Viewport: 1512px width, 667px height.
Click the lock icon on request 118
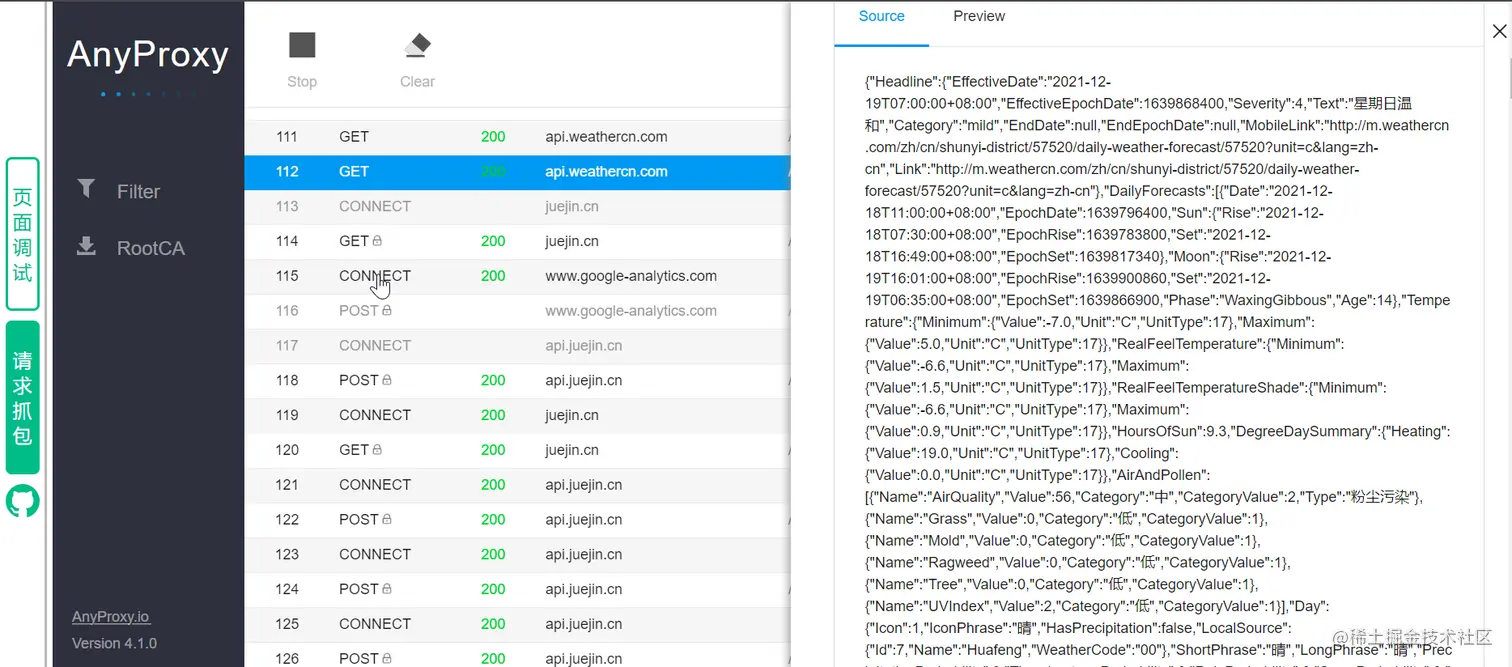(x=387, y=381)
